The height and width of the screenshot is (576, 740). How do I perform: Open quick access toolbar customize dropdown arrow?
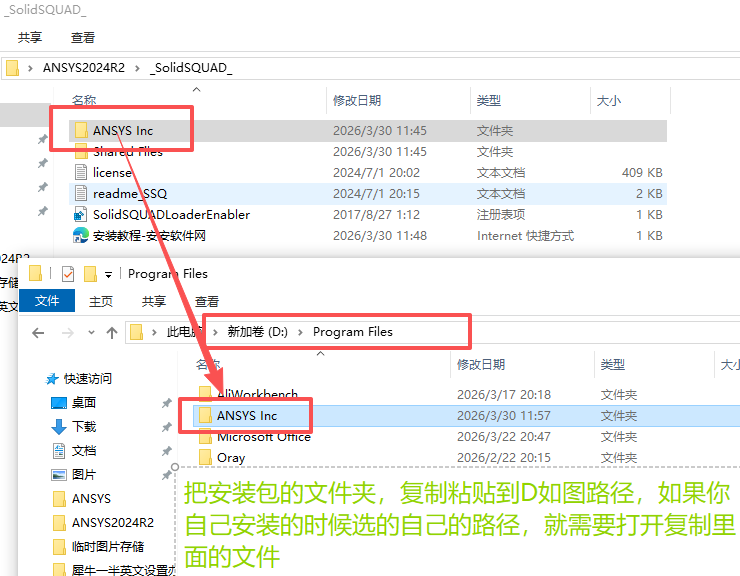point(109,275)
